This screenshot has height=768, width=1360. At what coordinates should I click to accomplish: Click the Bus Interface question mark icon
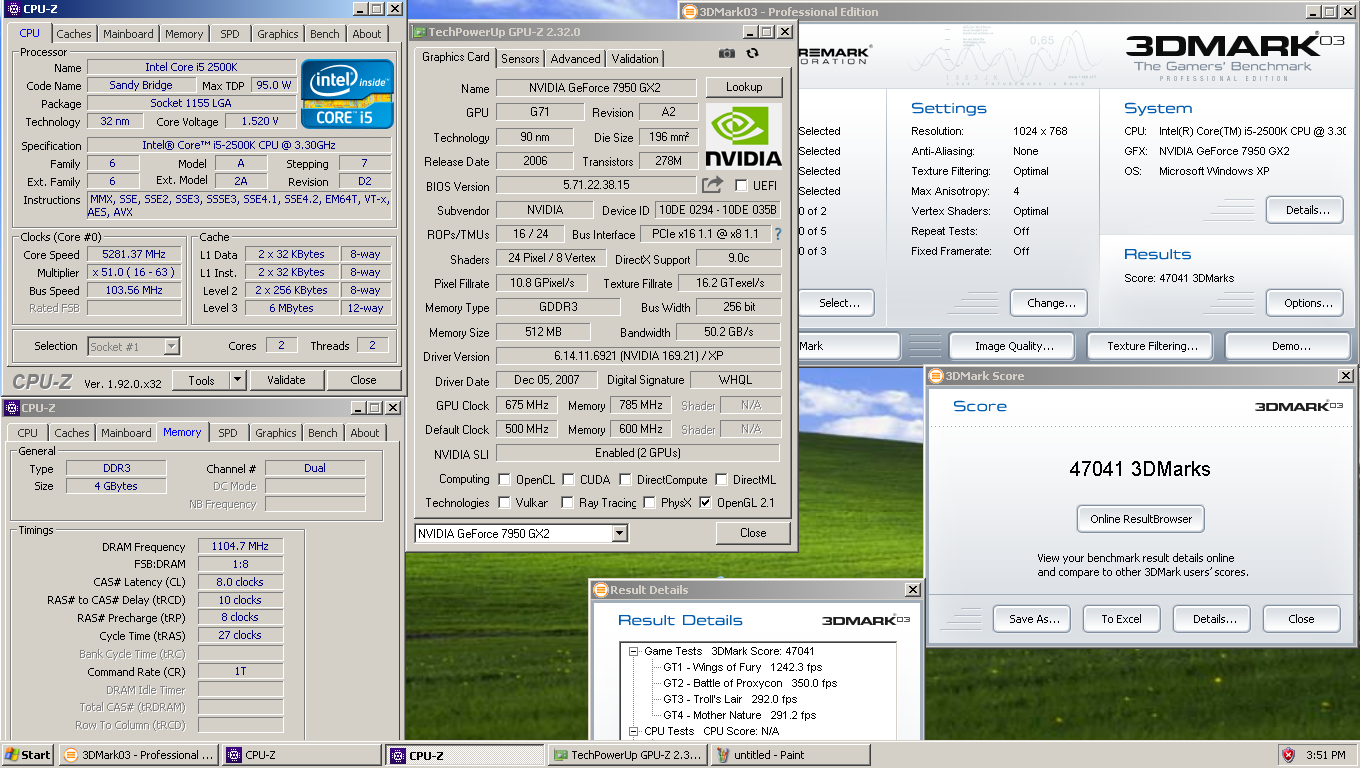[778, 234]
